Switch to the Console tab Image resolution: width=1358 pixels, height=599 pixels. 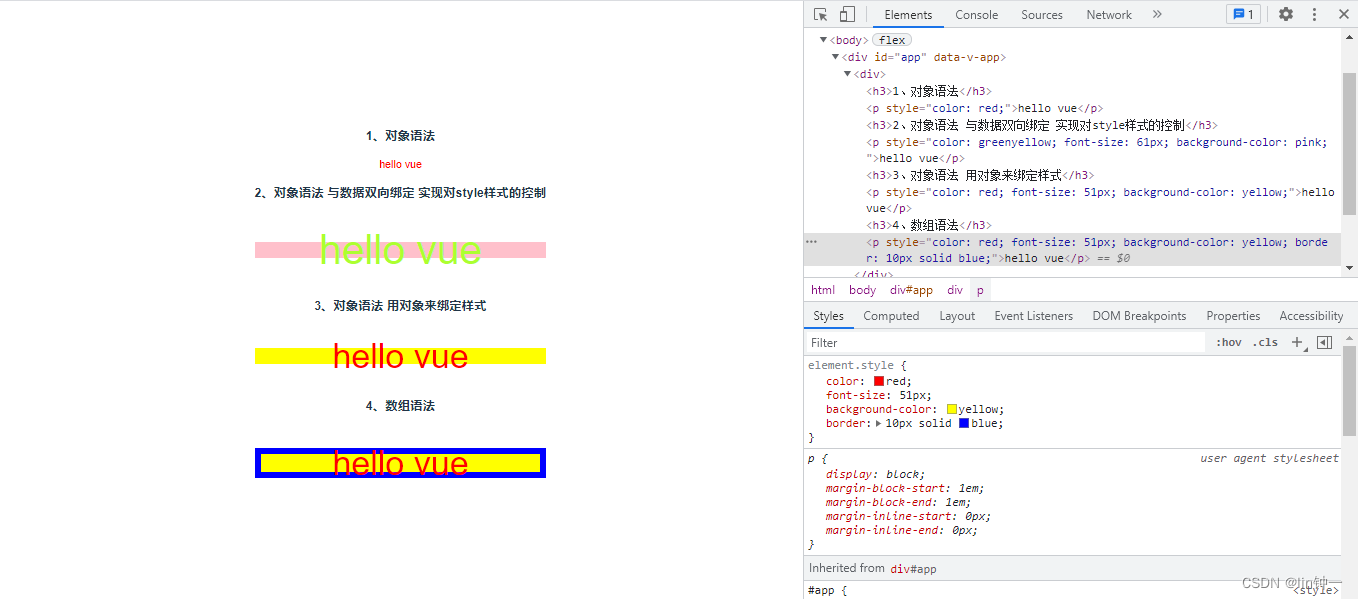click(976, 15)
